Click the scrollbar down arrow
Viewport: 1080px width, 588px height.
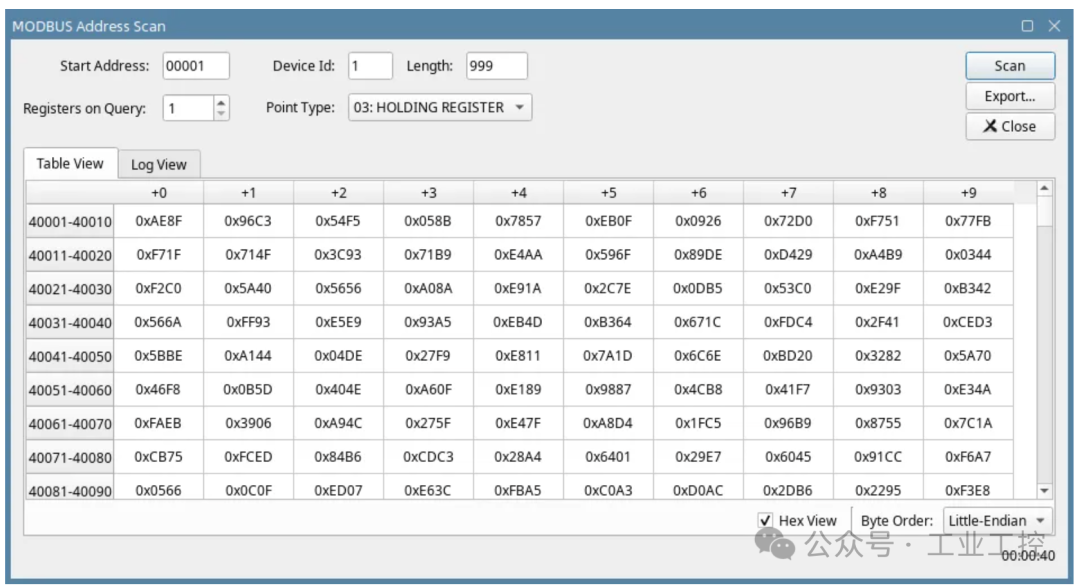click(x=1044, y=490)
